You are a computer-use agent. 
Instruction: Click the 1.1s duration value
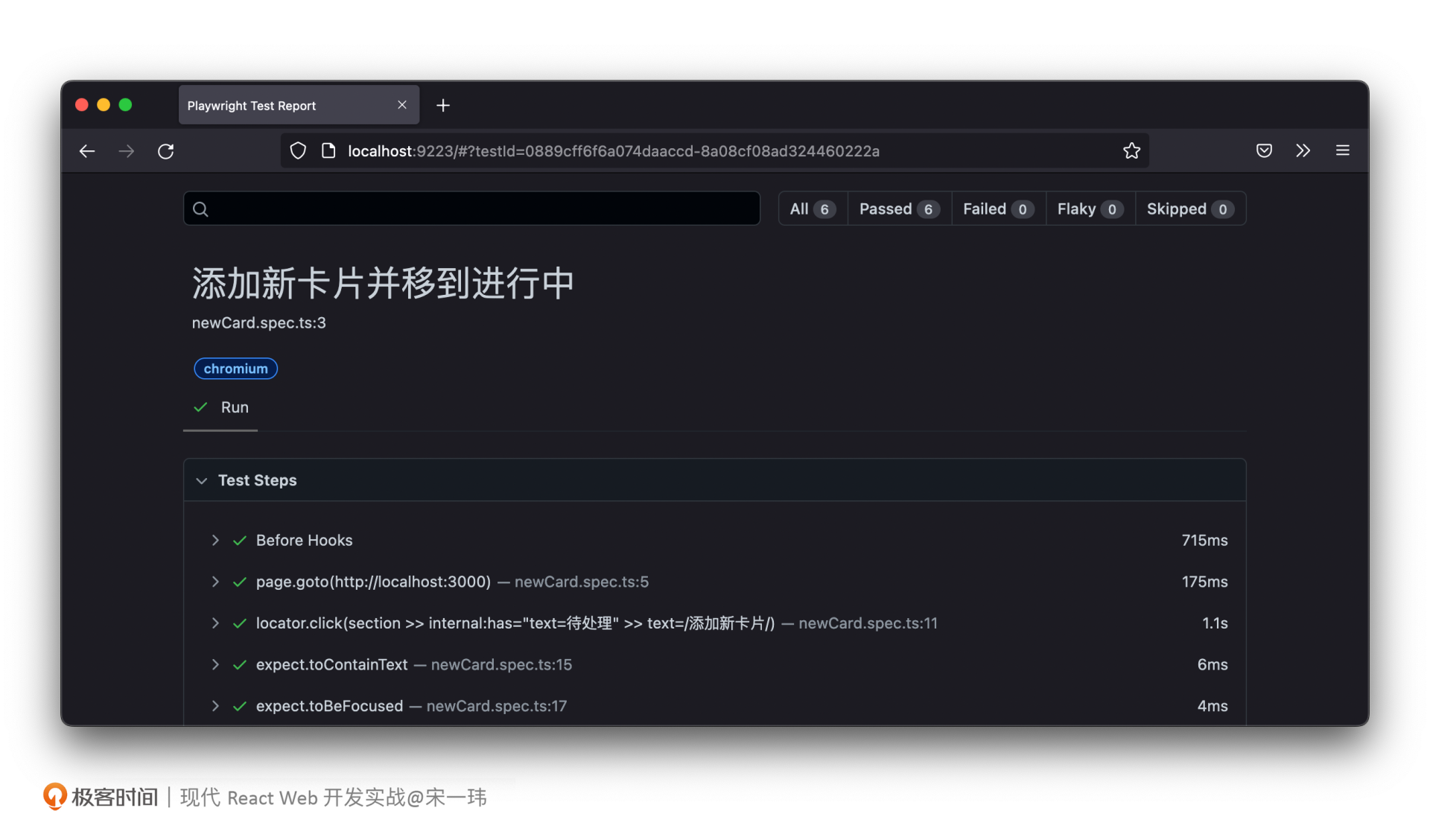click(x=1215, y=623)
